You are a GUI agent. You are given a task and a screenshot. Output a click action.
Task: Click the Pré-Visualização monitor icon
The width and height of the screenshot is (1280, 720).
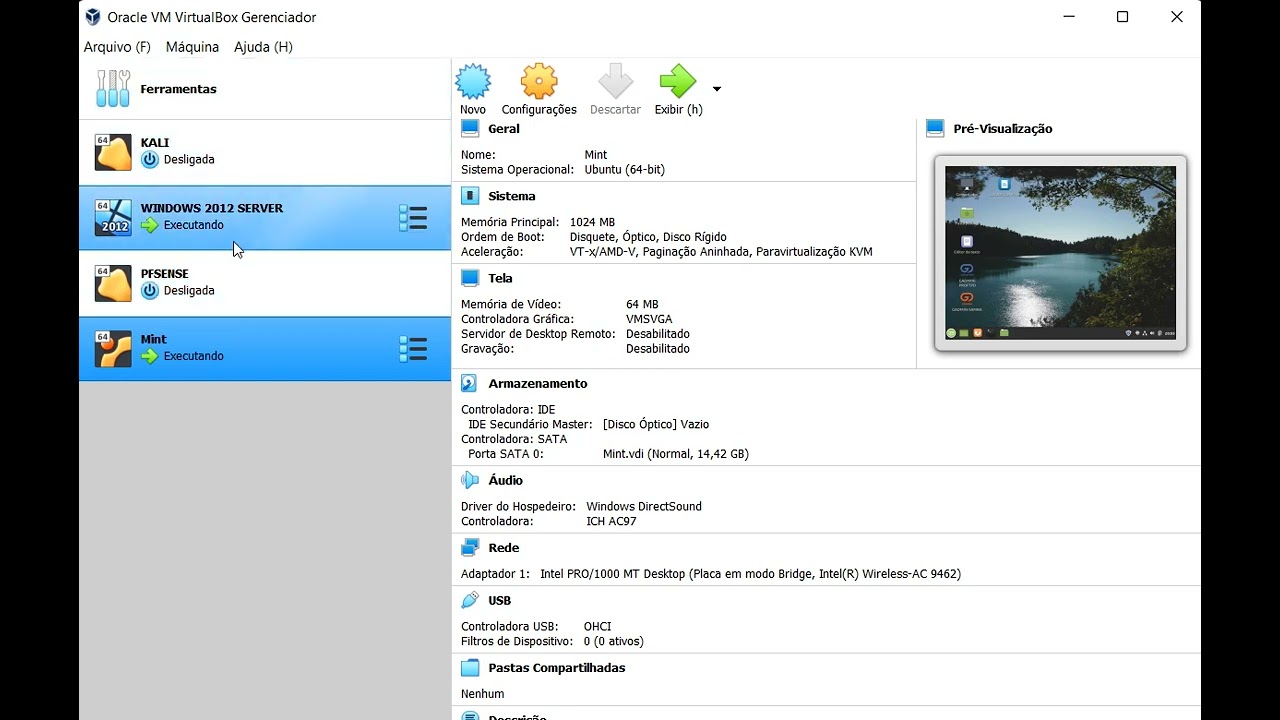(935, 128)
